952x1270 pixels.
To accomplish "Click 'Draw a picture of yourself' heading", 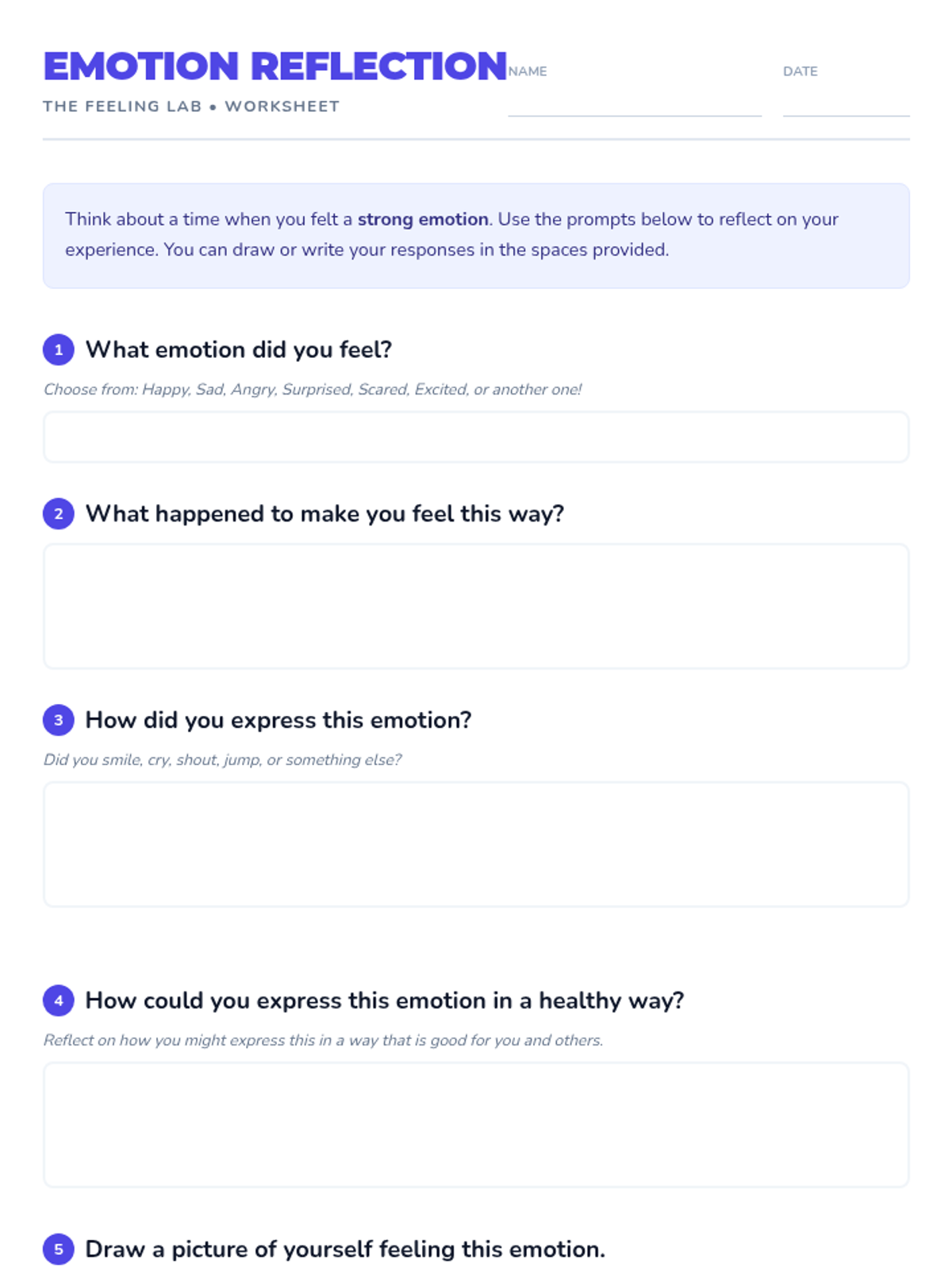I will pos(345,1249).
